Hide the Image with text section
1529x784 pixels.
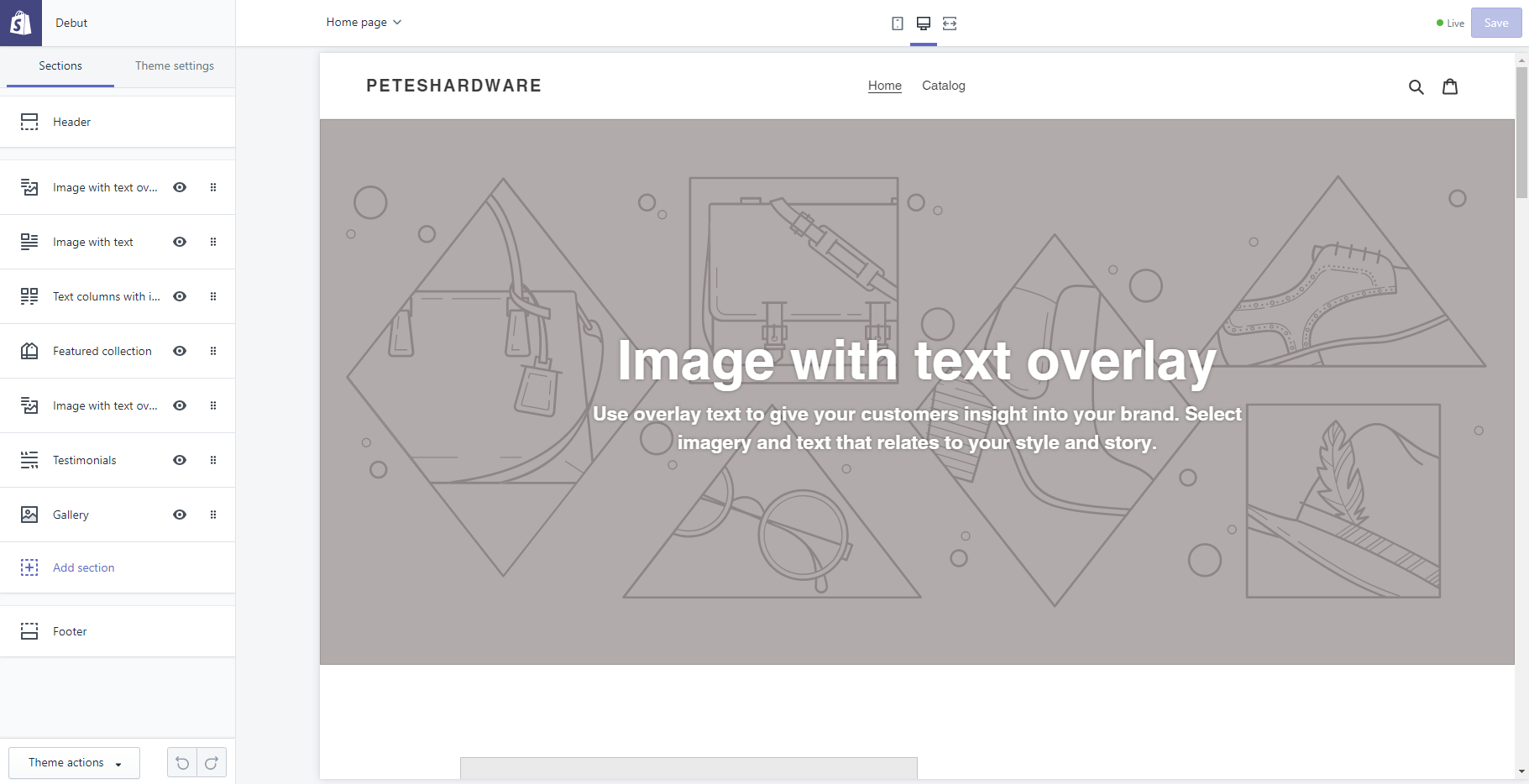click(180, 242)
